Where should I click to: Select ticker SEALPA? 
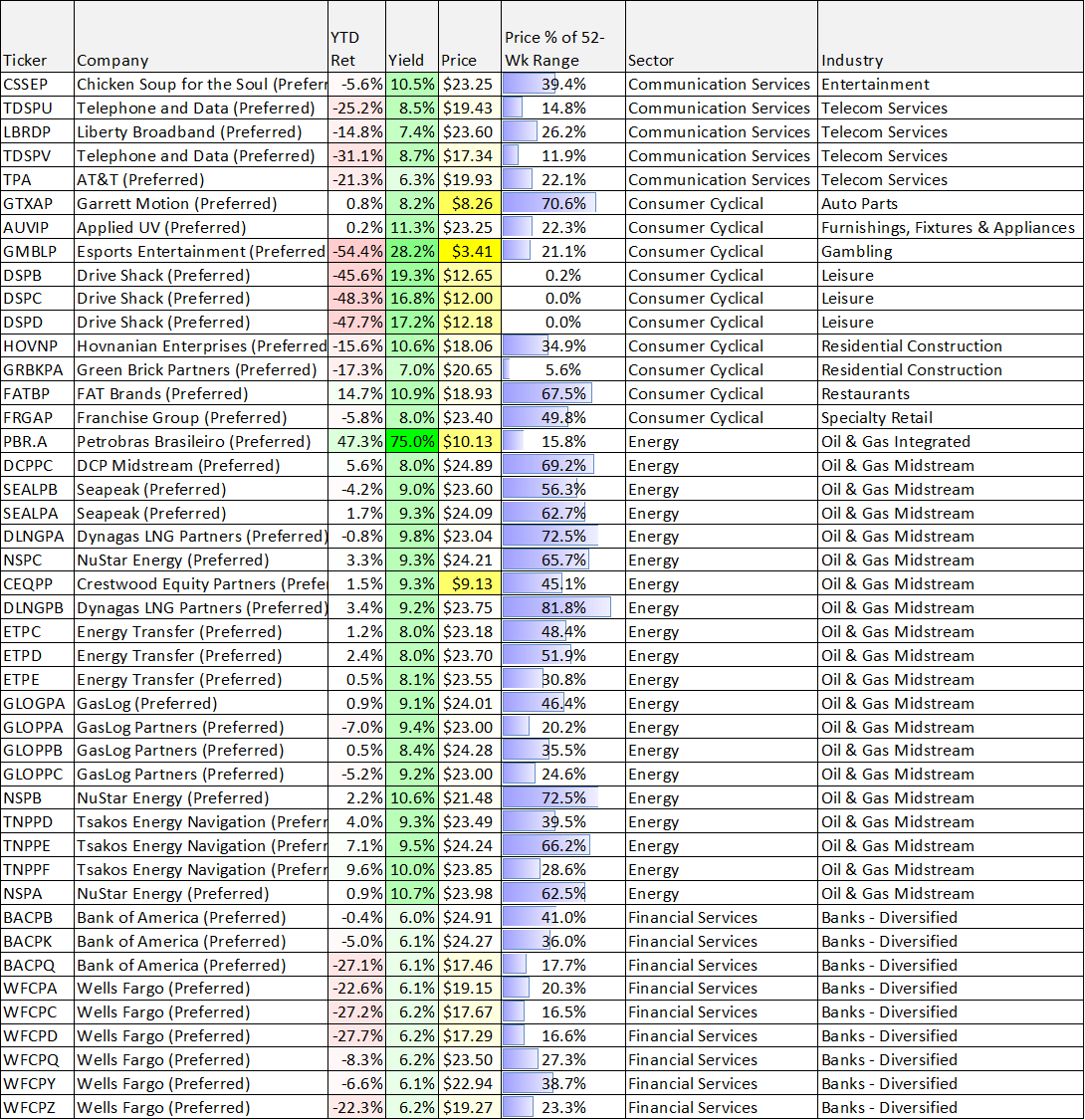coord(37,513)
